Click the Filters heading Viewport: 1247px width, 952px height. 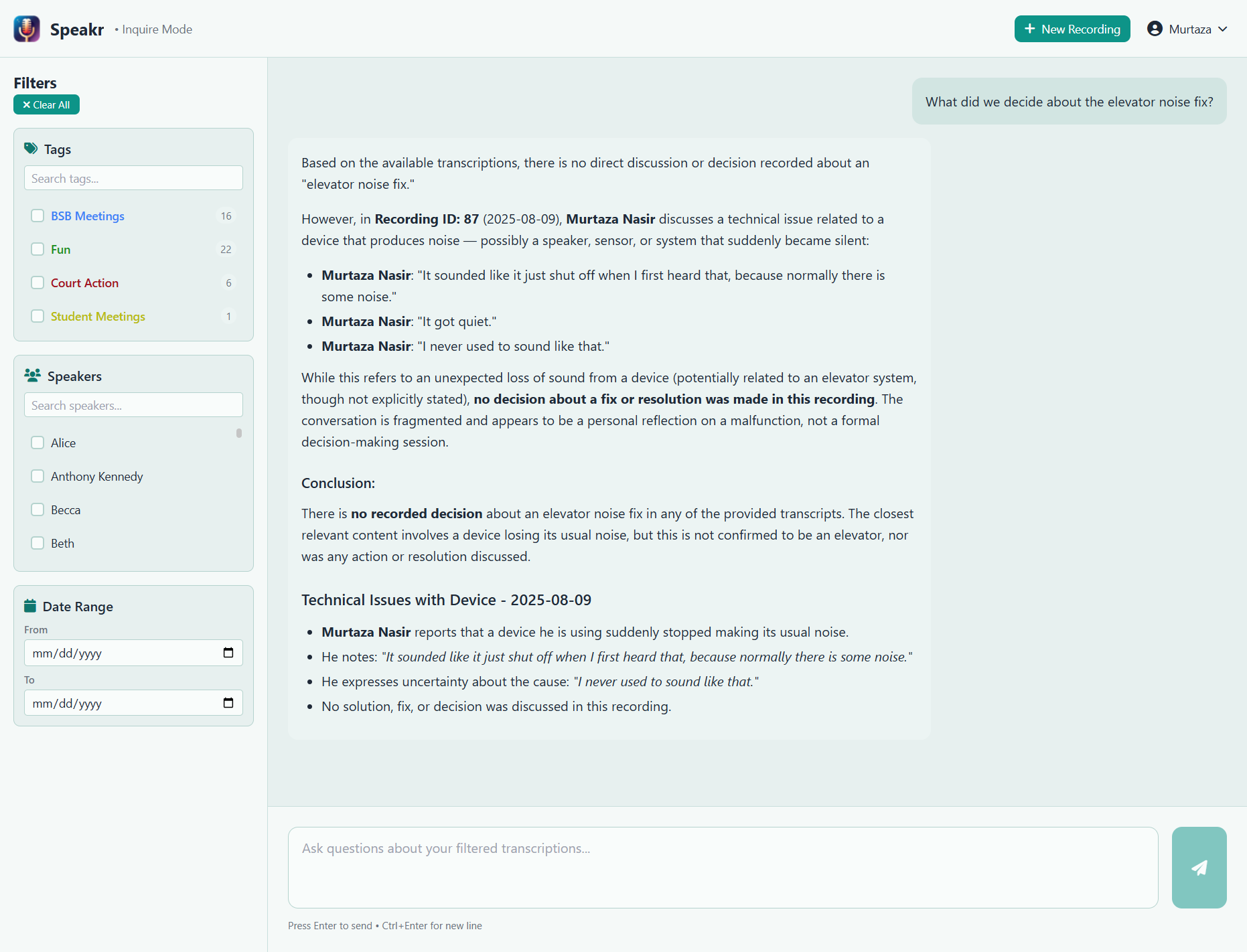click(35, 83)
